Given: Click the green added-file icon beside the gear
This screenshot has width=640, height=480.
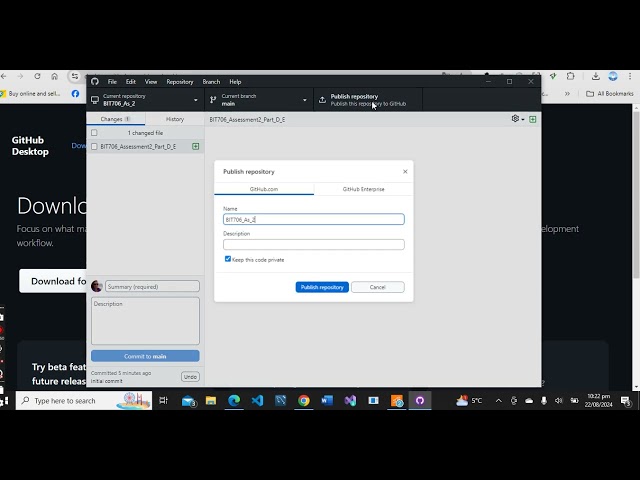Looking at the screenshot, I should click(533, 119).
